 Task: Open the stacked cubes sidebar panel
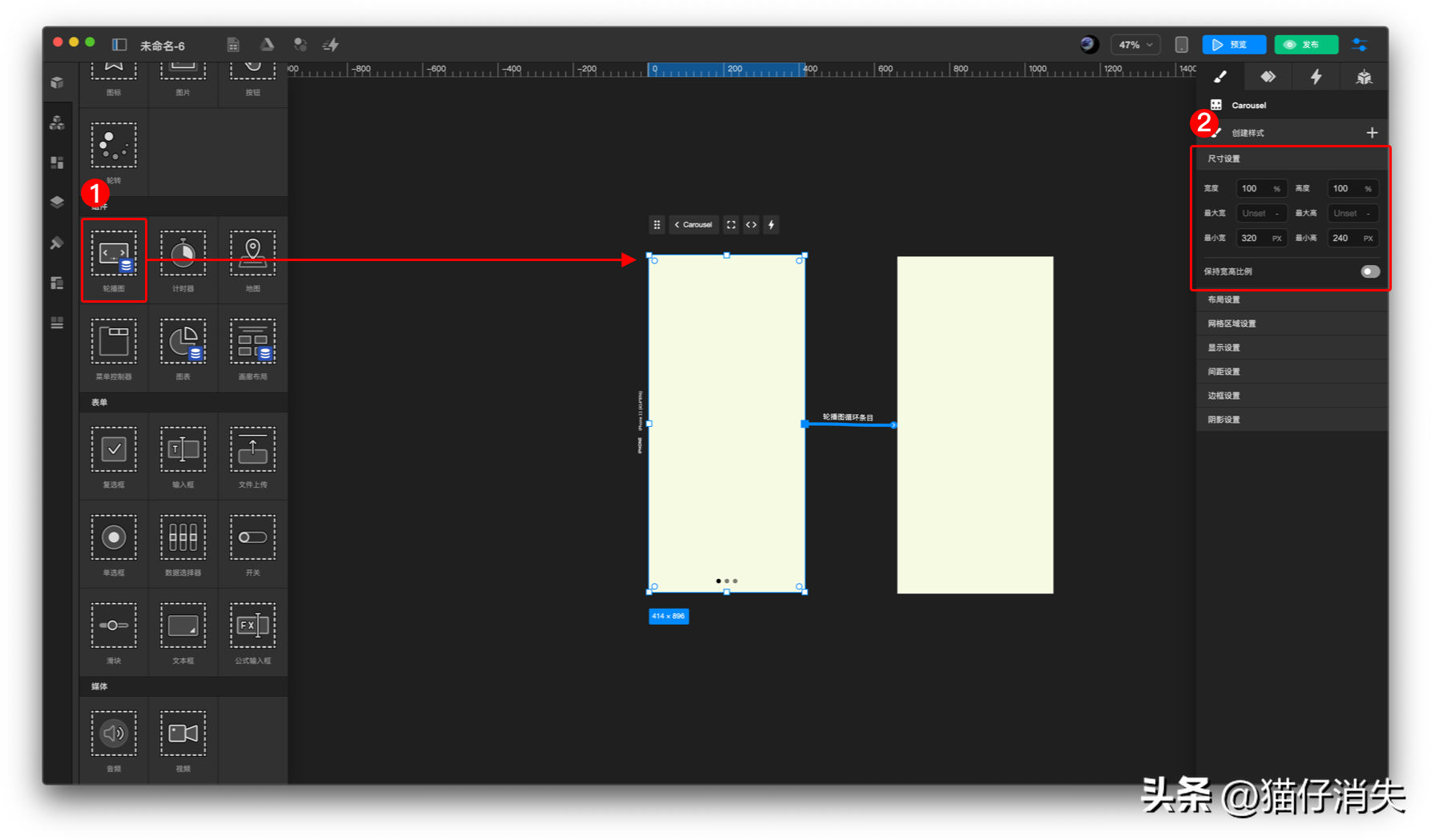click(x=57, y=123)
